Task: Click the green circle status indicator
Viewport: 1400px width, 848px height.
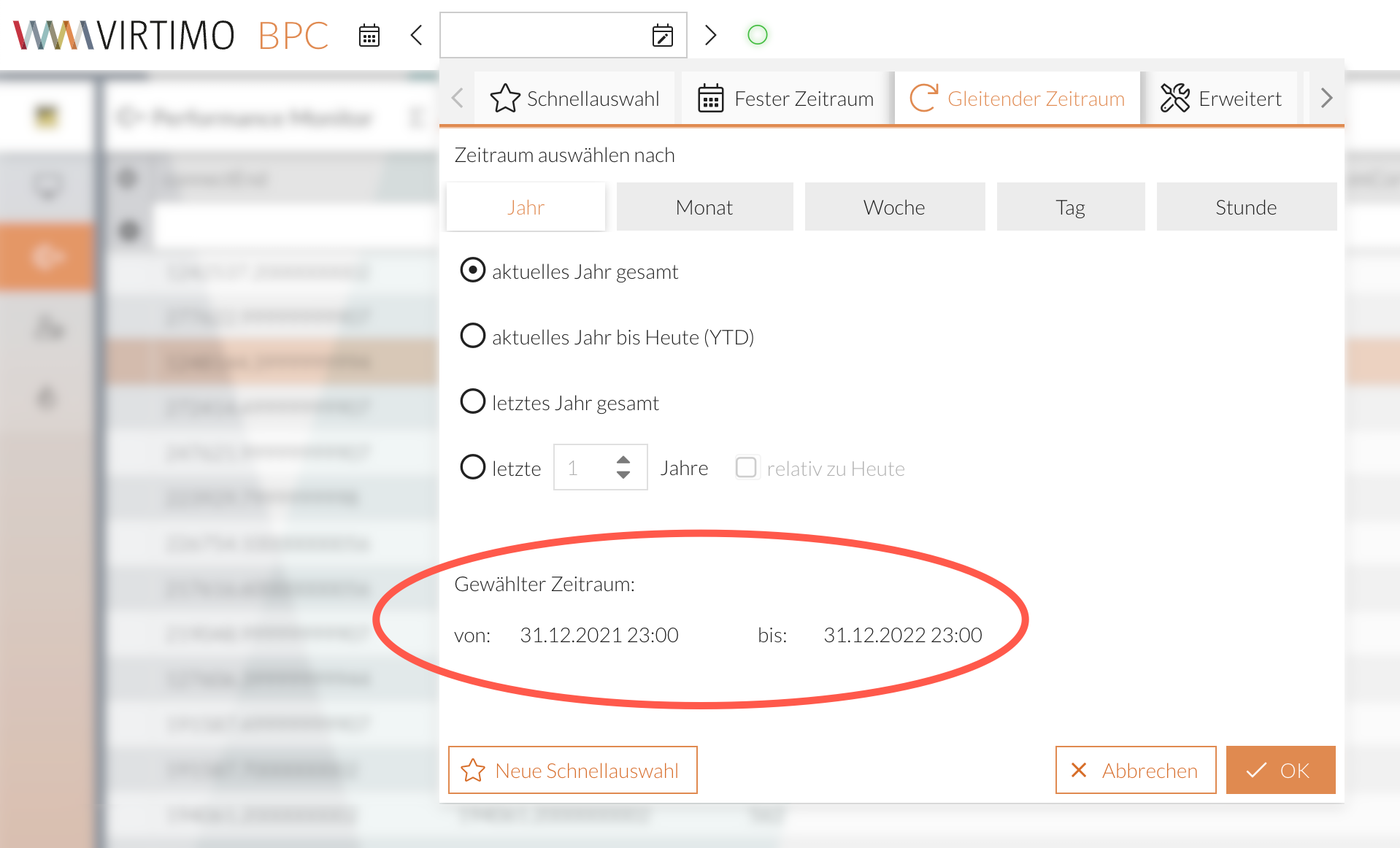Action: coord(758,35)
